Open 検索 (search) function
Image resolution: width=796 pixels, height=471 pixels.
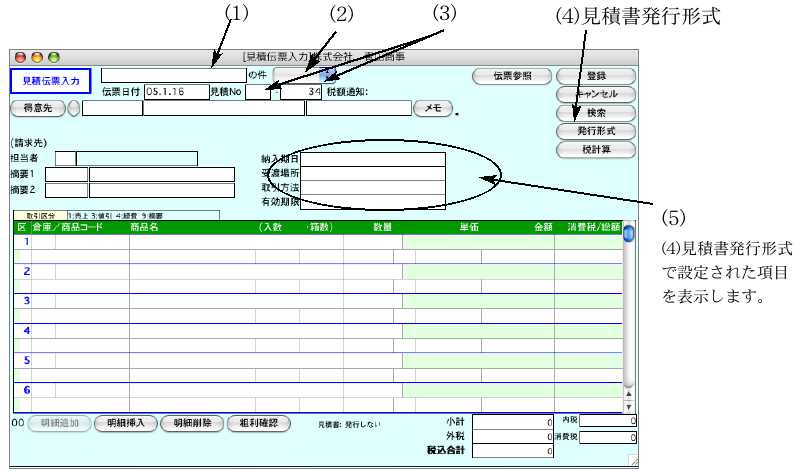pyautogui.click(x=595, y=112)
